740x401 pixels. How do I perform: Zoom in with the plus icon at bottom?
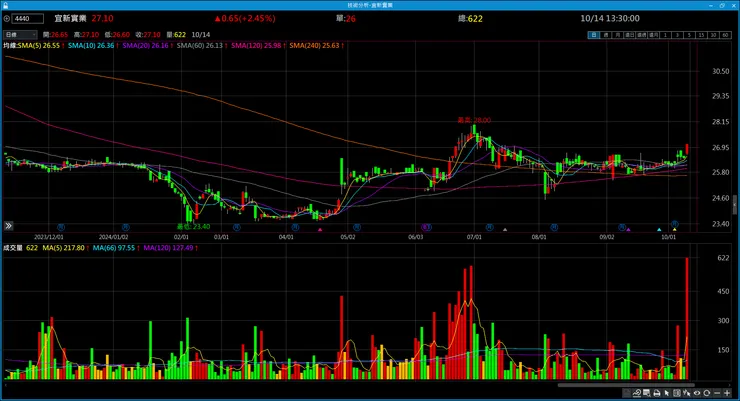(x=727, y=393)
